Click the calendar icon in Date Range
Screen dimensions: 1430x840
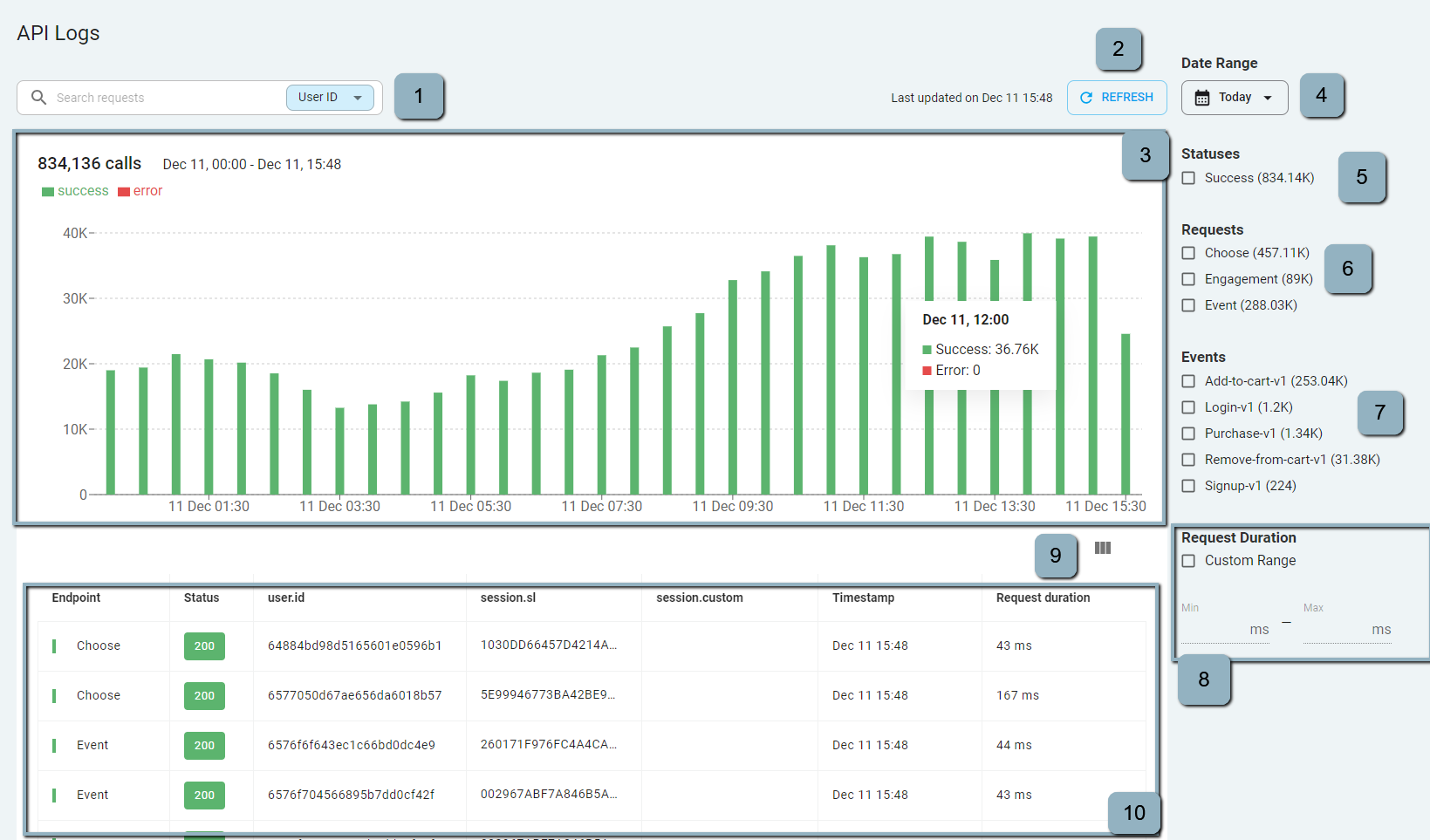tap(1201, 98)
